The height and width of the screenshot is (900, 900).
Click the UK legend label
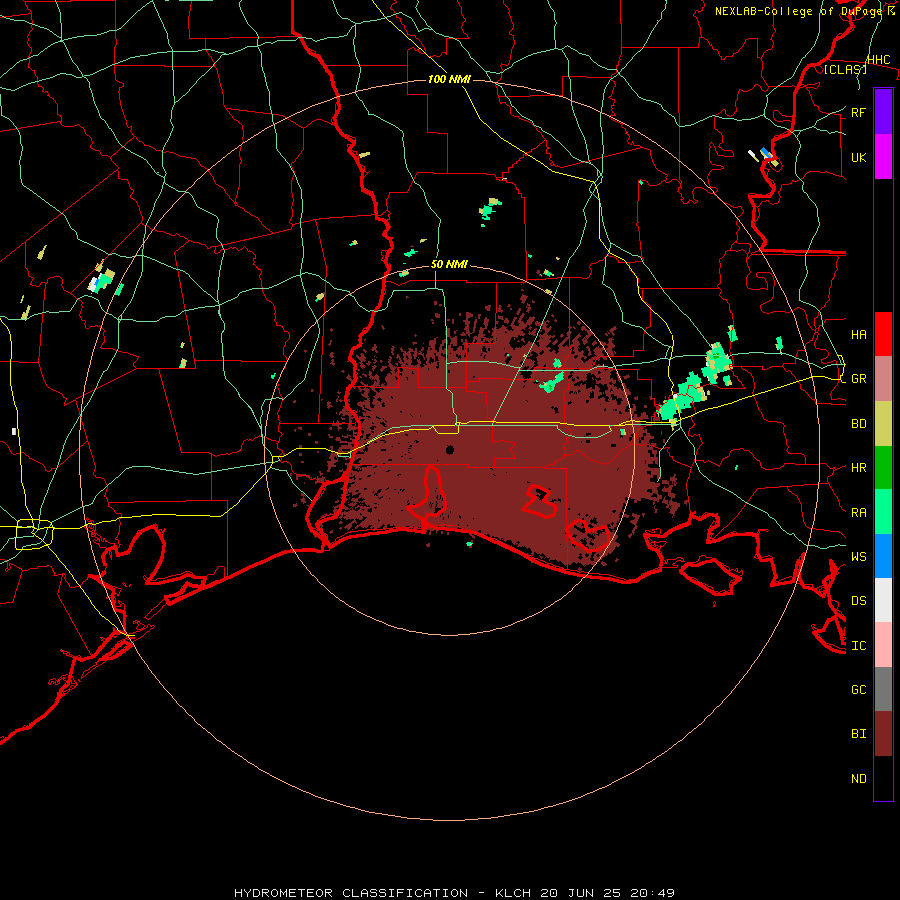coord(858,157)
